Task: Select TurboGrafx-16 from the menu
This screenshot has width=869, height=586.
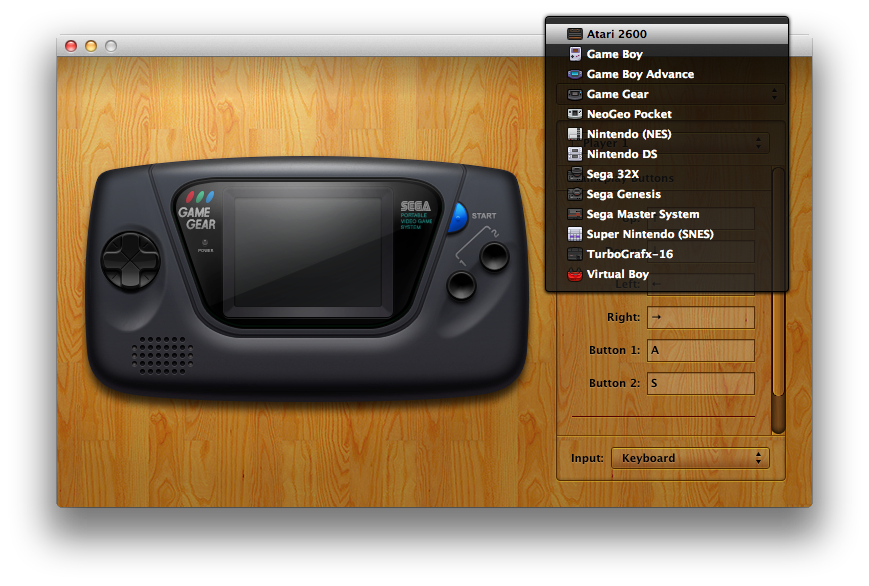Action: point(667,253)
